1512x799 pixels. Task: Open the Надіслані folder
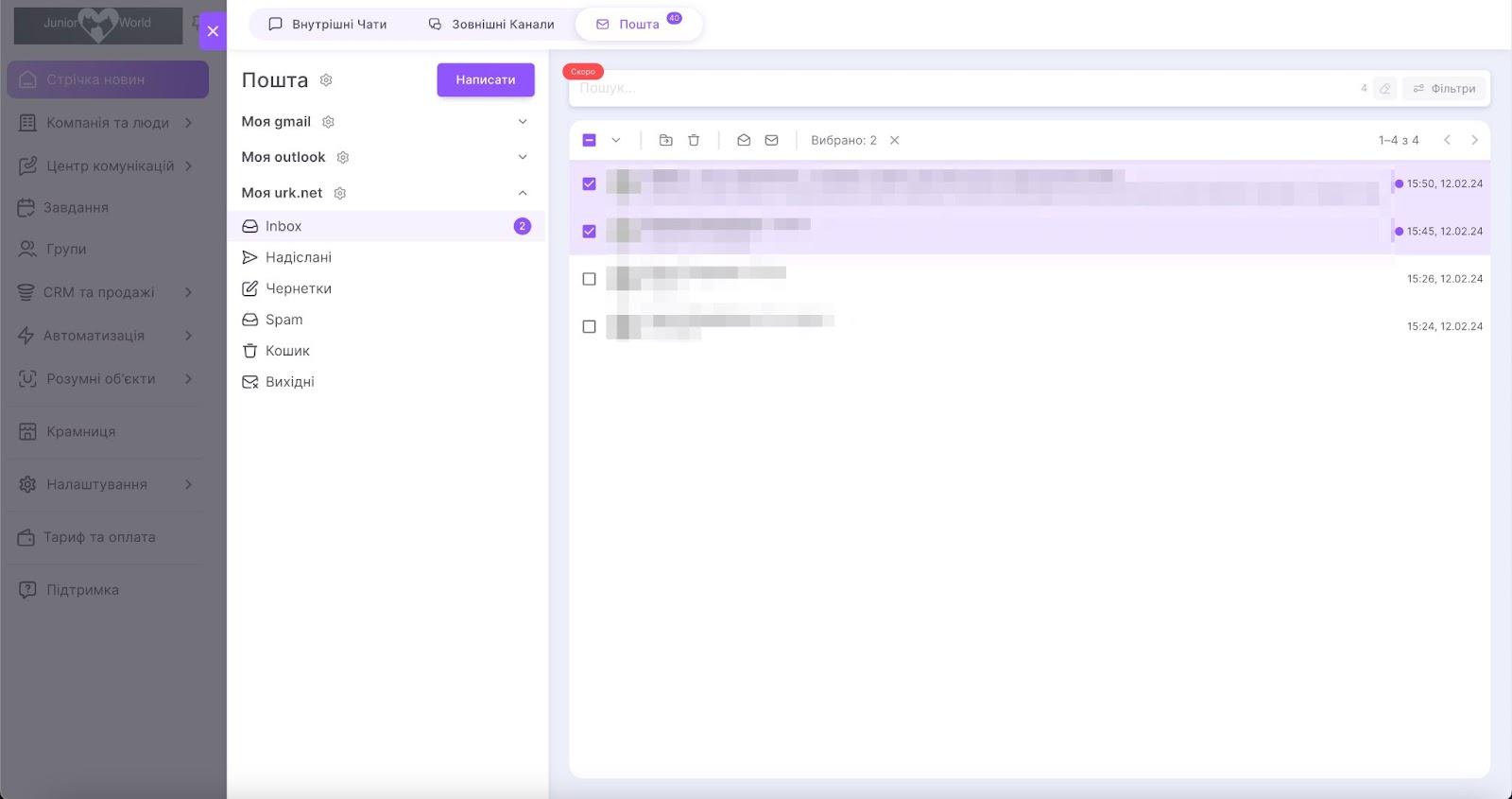click(386, 257)
